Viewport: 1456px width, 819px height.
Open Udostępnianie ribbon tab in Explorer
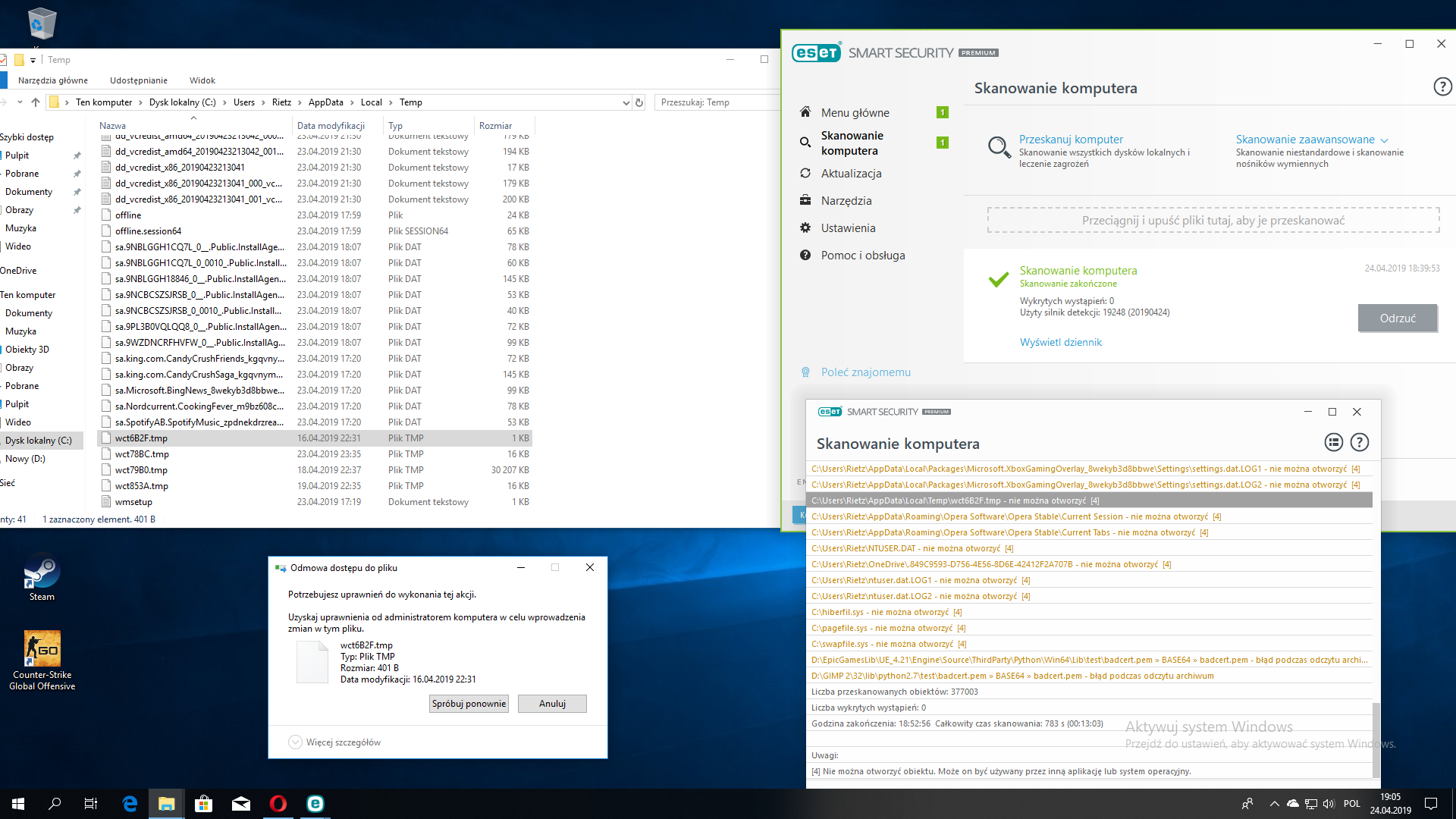(139, 80)
